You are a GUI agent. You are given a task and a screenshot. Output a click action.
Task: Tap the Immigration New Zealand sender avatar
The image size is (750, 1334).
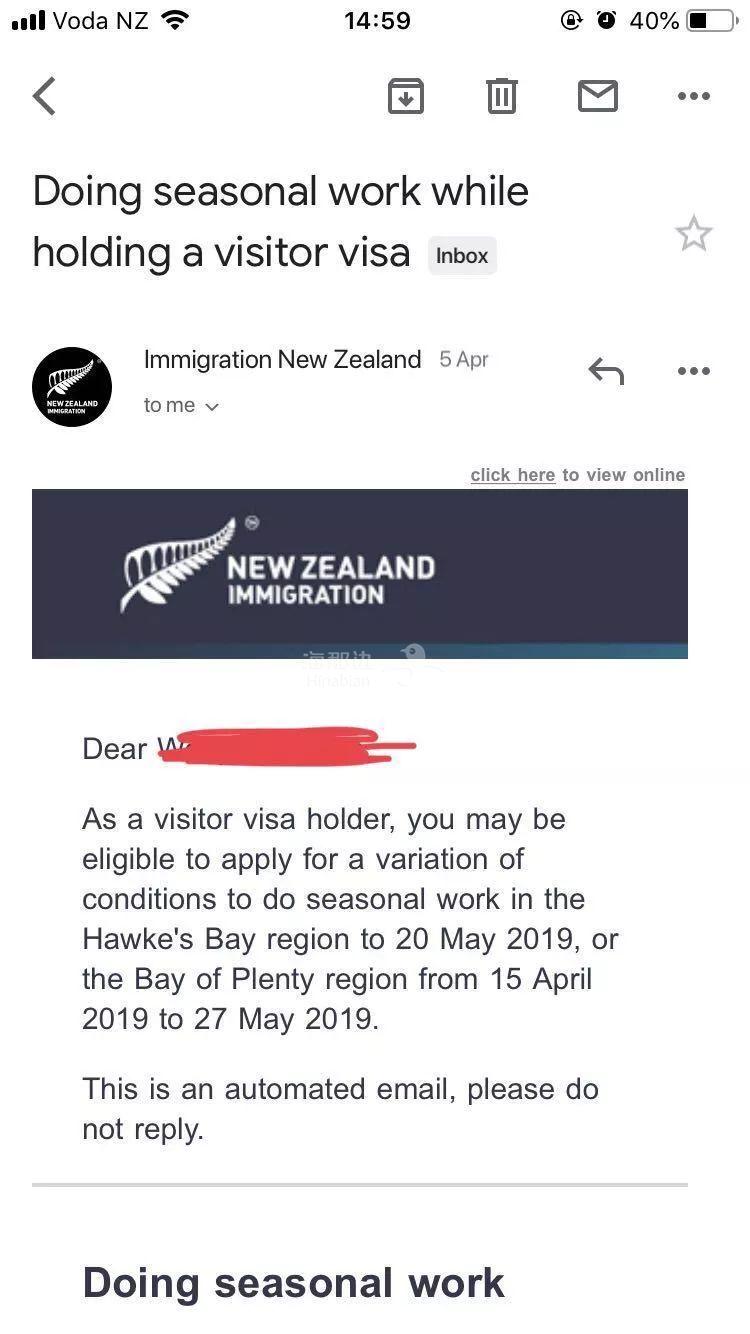72,387
